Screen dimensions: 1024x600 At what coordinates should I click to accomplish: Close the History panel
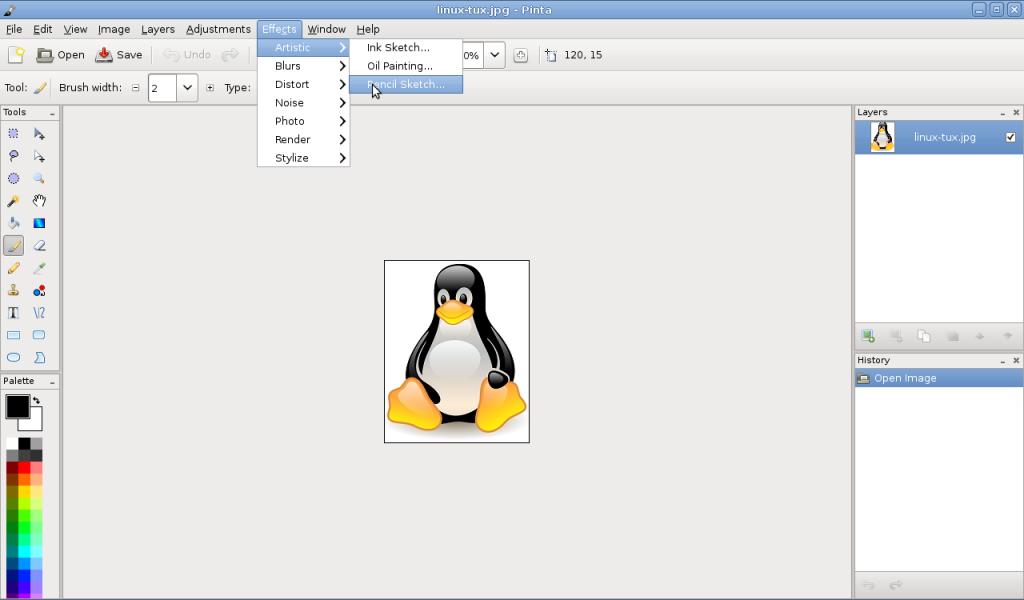(1016, 360)
